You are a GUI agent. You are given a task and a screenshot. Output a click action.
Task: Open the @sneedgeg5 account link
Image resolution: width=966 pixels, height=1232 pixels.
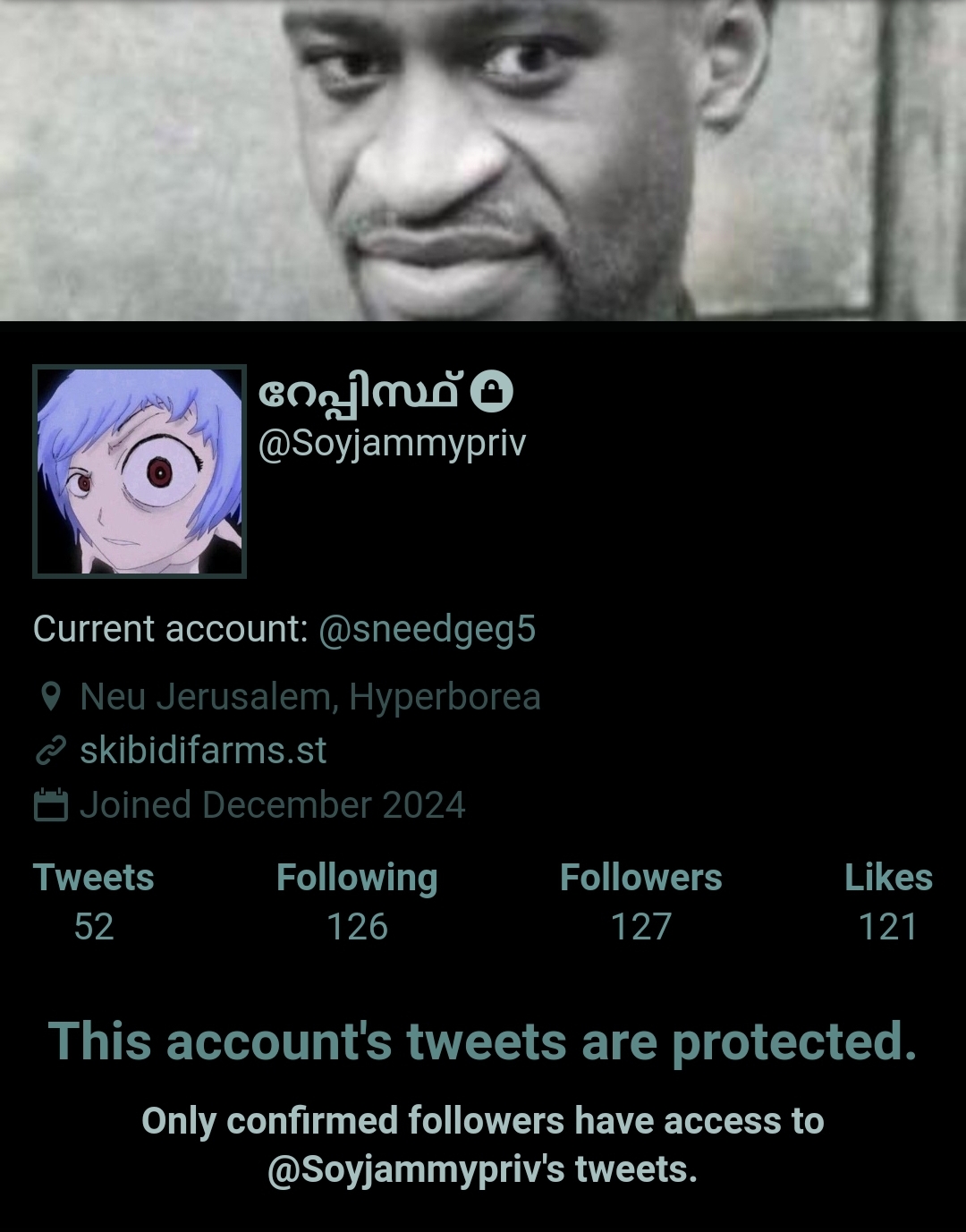[427, 629]
